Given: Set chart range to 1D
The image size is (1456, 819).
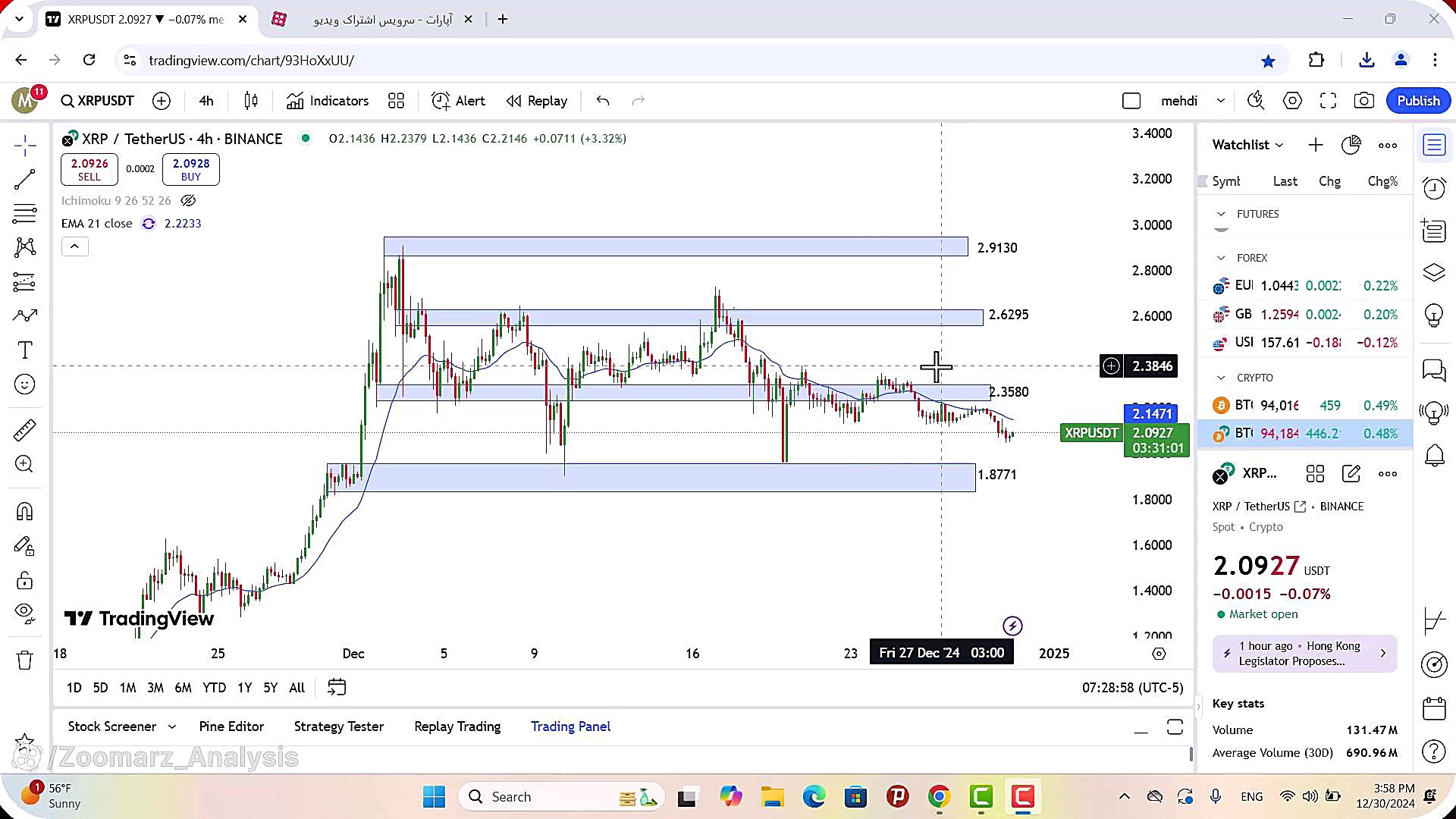Looking at the screenshot, I should pyautogui.click(x=74, y=688).
